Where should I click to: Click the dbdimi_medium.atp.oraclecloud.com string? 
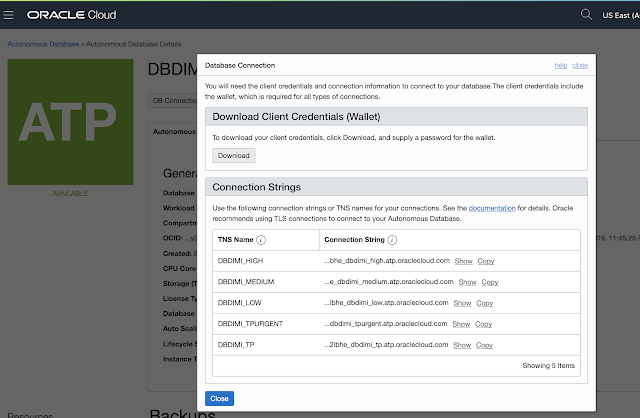[x=389, y=282]
